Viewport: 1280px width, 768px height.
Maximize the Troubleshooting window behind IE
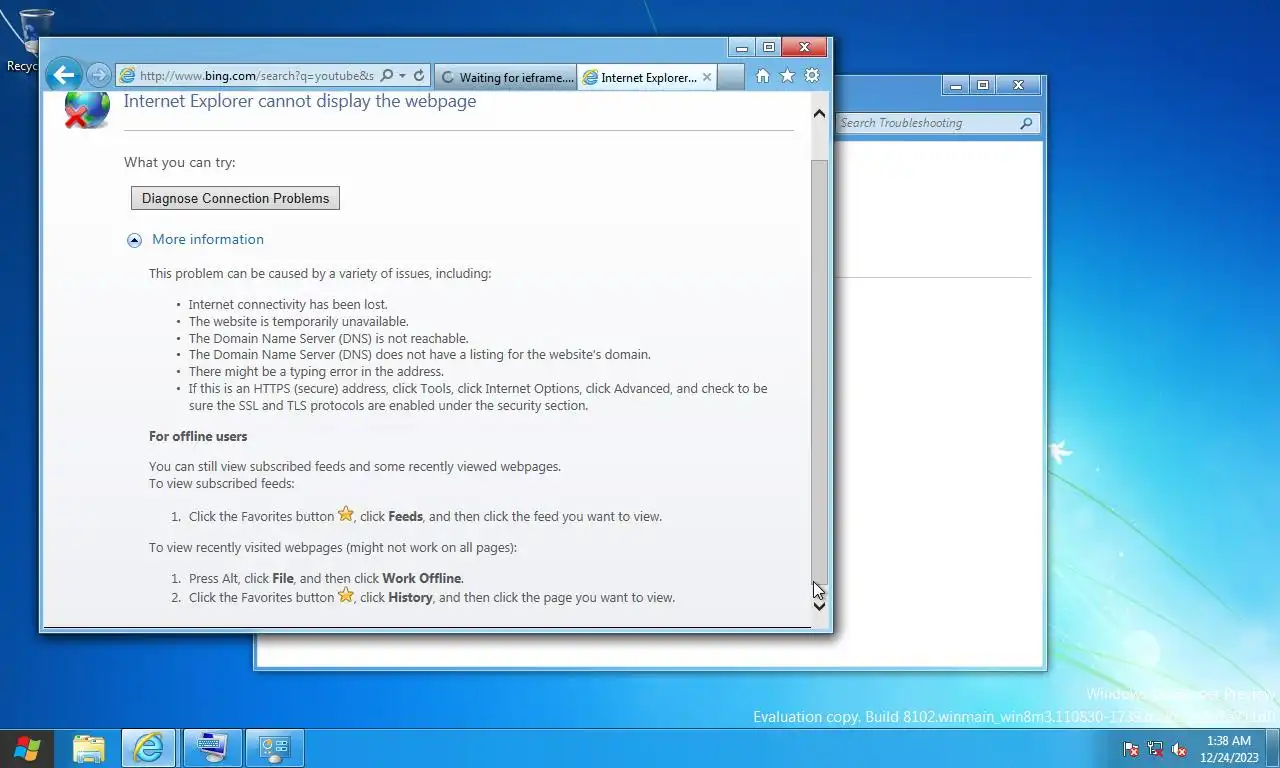click(983, 85)
